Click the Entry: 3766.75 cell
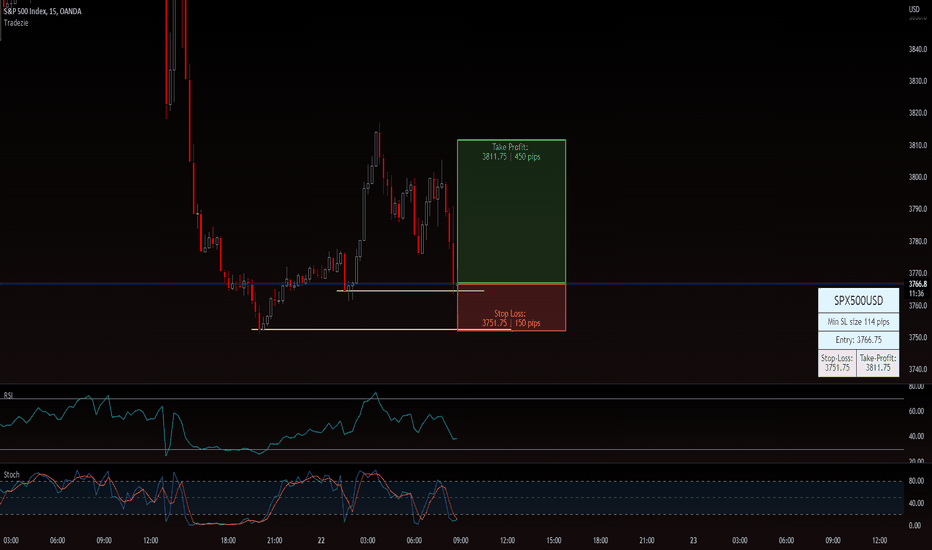The image size is (932, 550). (858, 340)
